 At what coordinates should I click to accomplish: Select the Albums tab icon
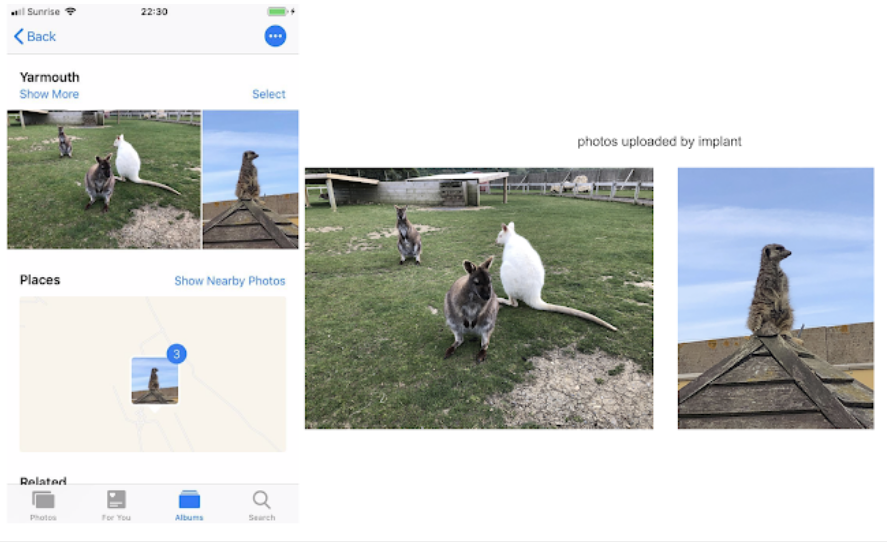point(189,500)
